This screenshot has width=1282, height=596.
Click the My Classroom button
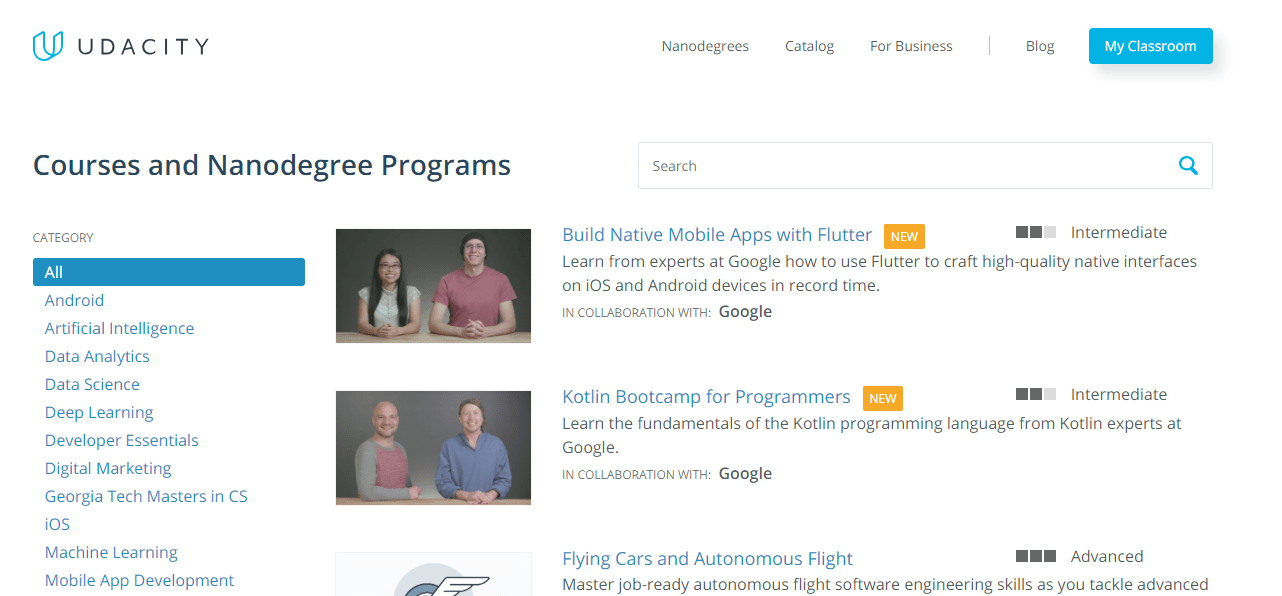point(1151,46)
